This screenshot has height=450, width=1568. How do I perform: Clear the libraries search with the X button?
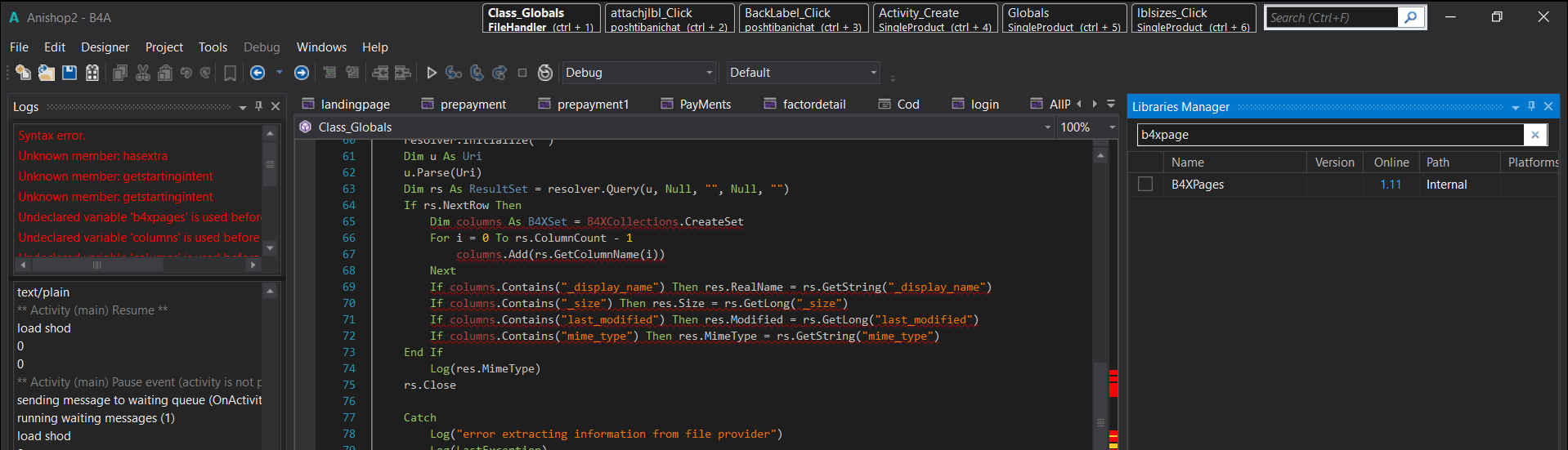1534,135
